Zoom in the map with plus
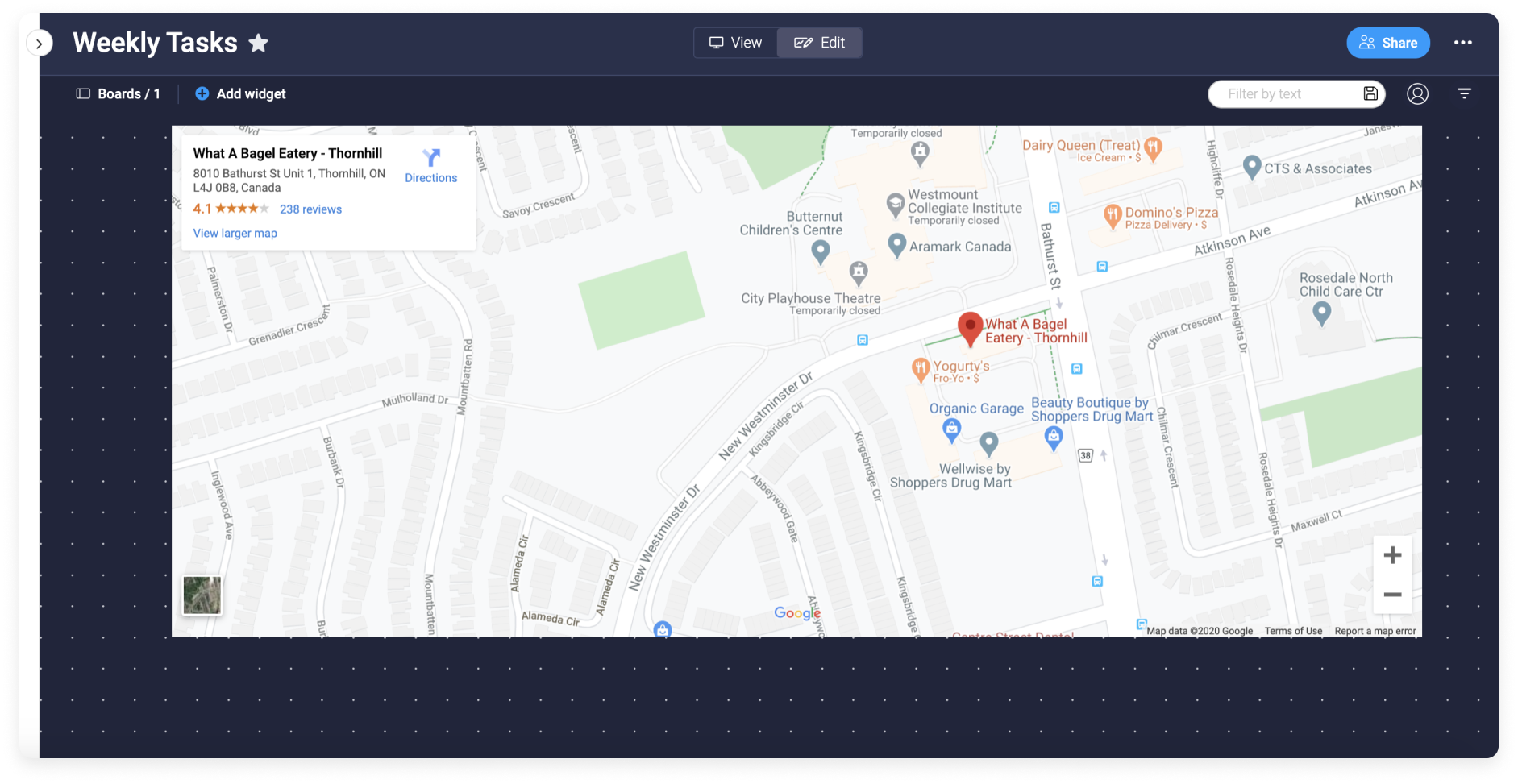The image size is (1518, 784). (x=1392, y=555)
